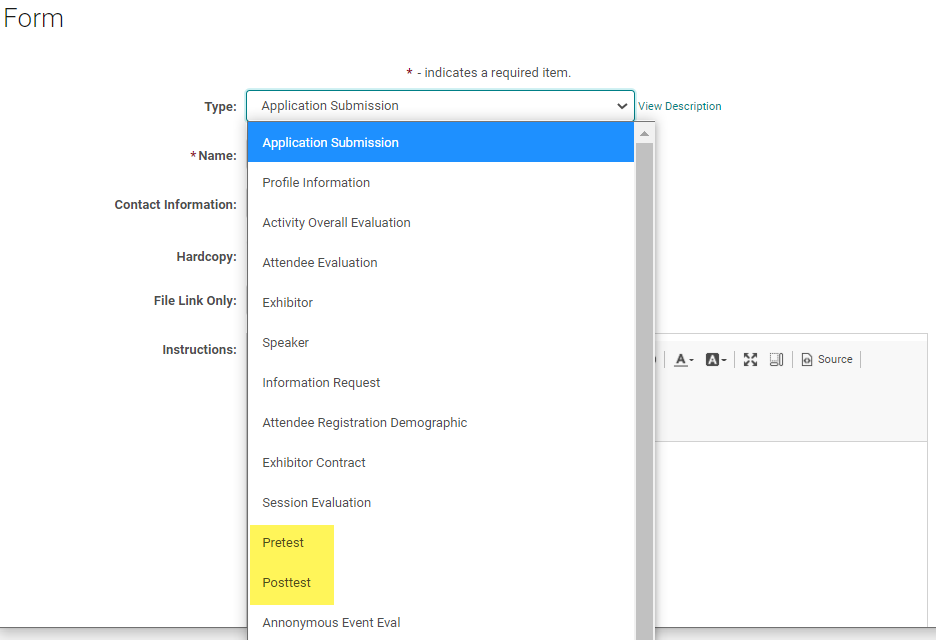The width and height of the screenshot is (936, 640).
Task: Select the Session Evaluation option
Action: point(317,503)
